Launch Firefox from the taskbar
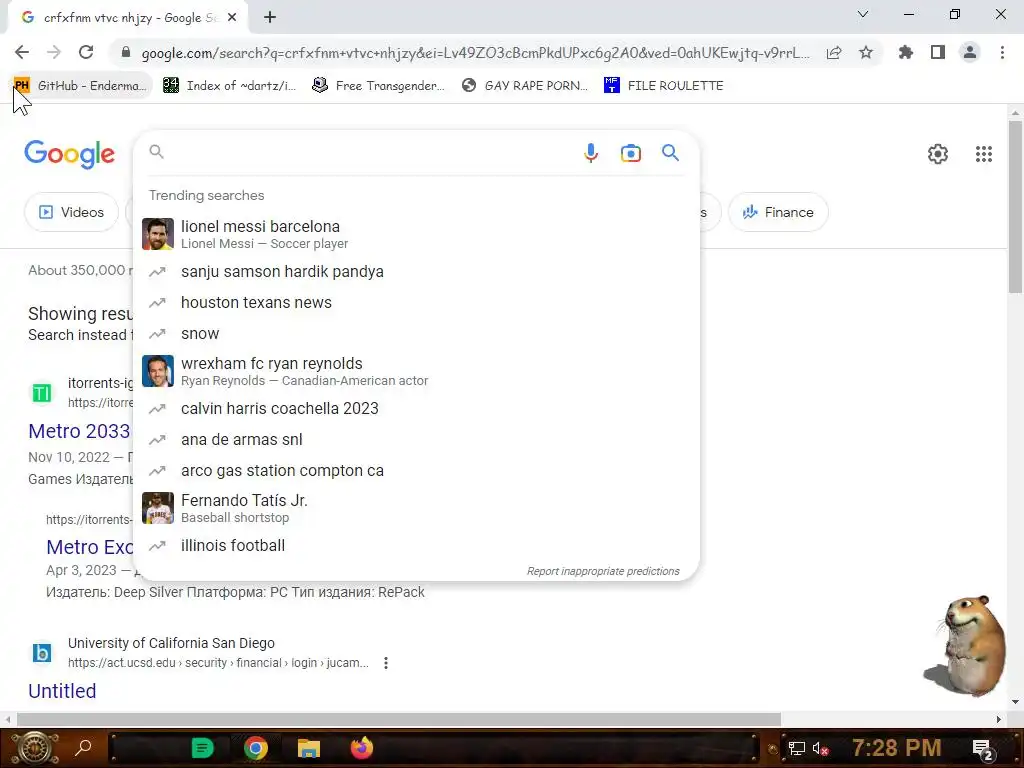Screen dimensions: 1024x768 [x=362, y=748]
